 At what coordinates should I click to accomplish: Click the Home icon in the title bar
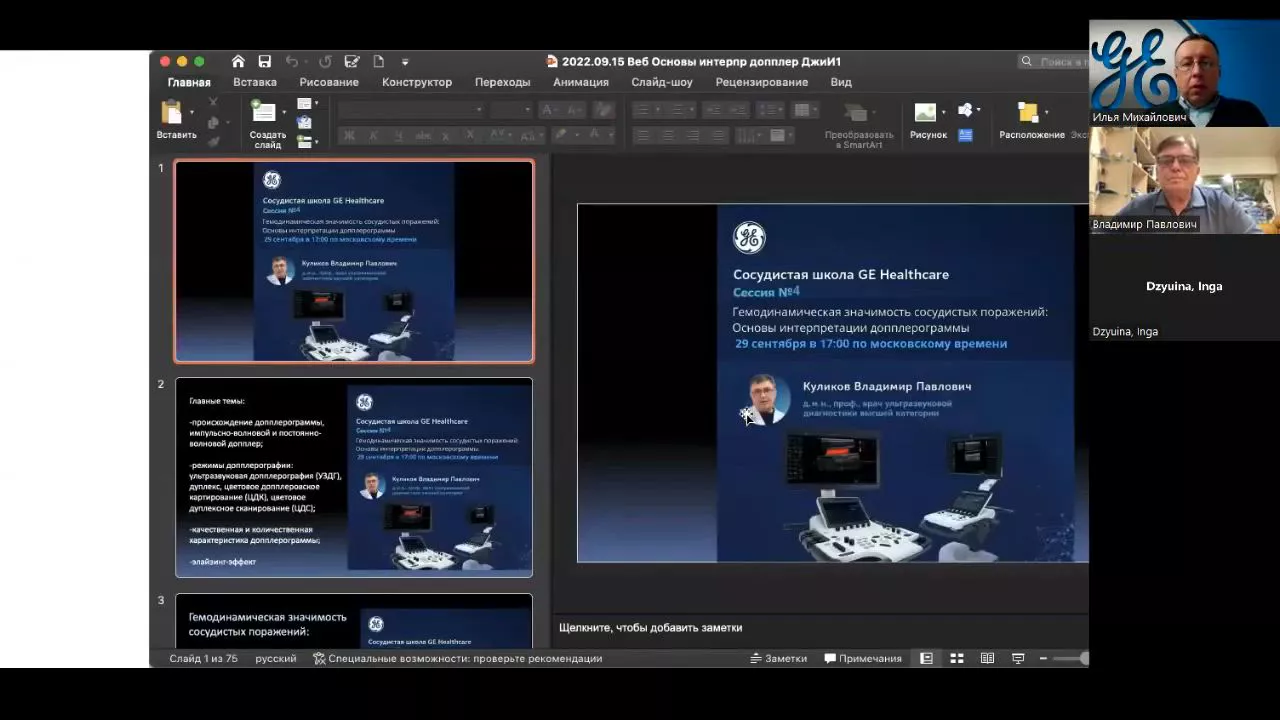[x=238, y=61]
